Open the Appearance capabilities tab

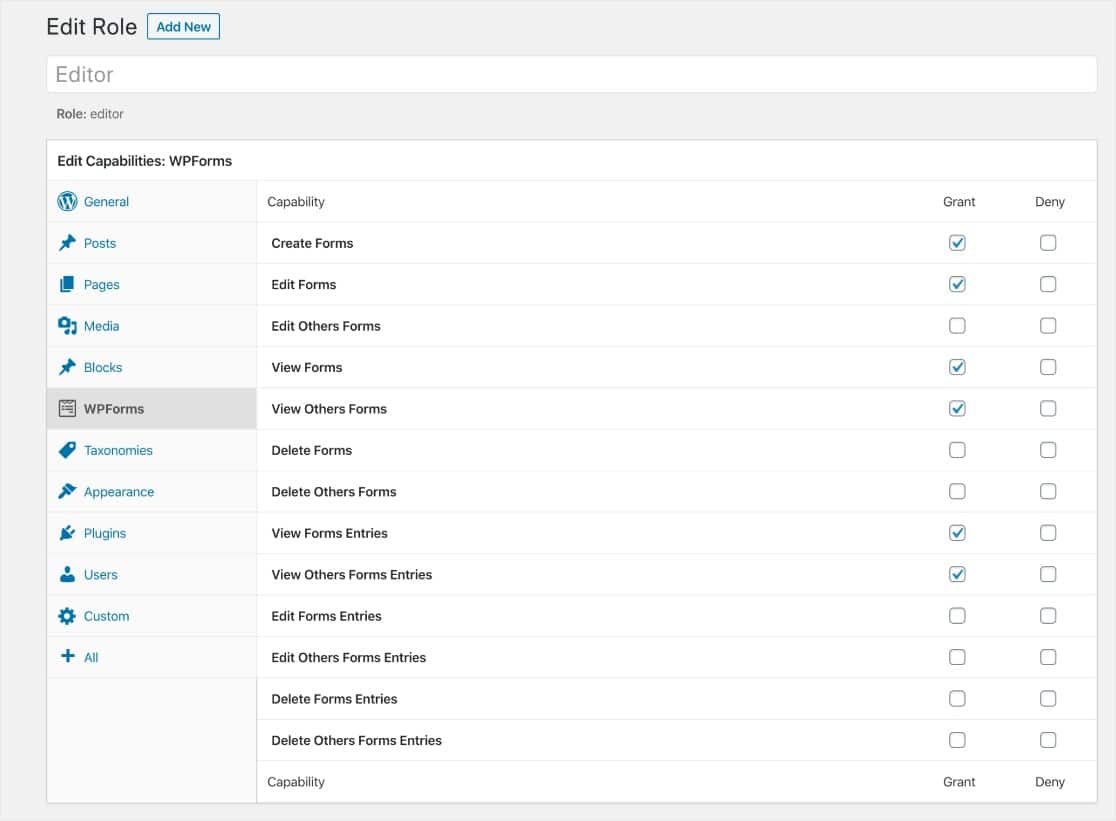tap(152, 492)
